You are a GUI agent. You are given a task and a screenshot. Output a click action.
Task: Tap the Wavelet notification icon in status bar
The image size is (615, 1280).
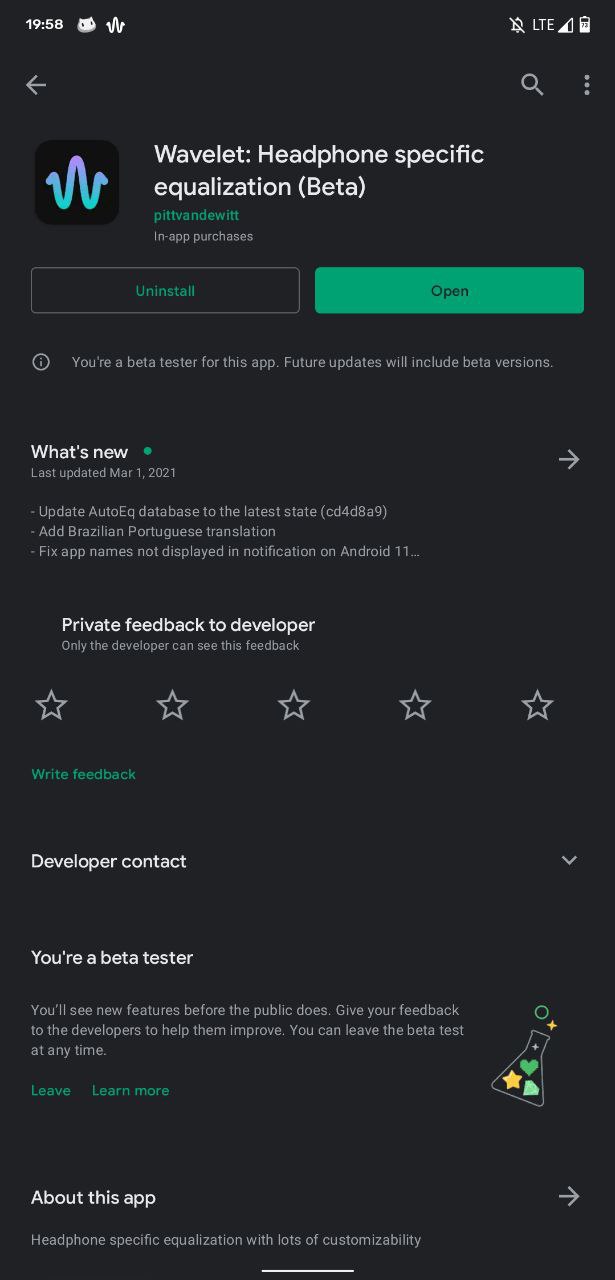[116, 25]
